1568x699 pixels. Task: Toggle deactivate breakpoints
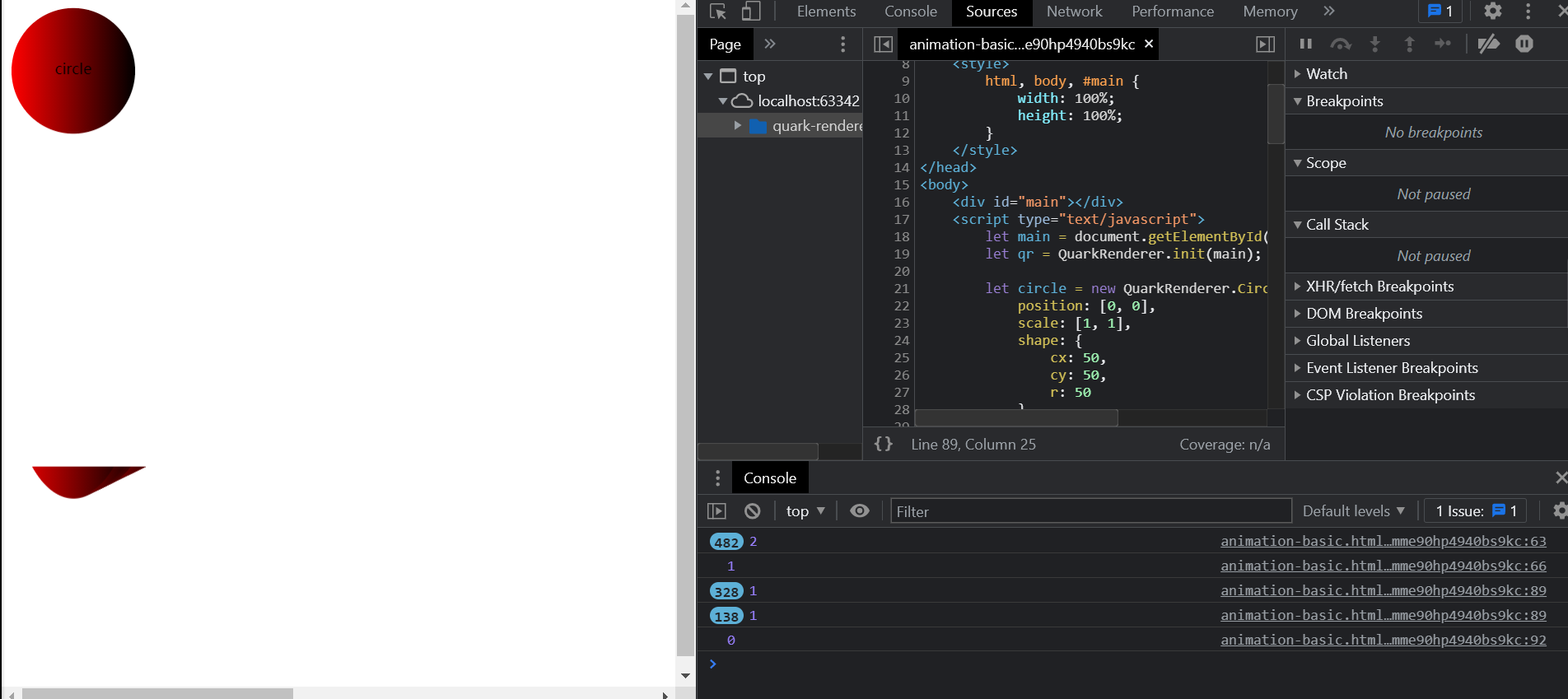coord(1488,44)
